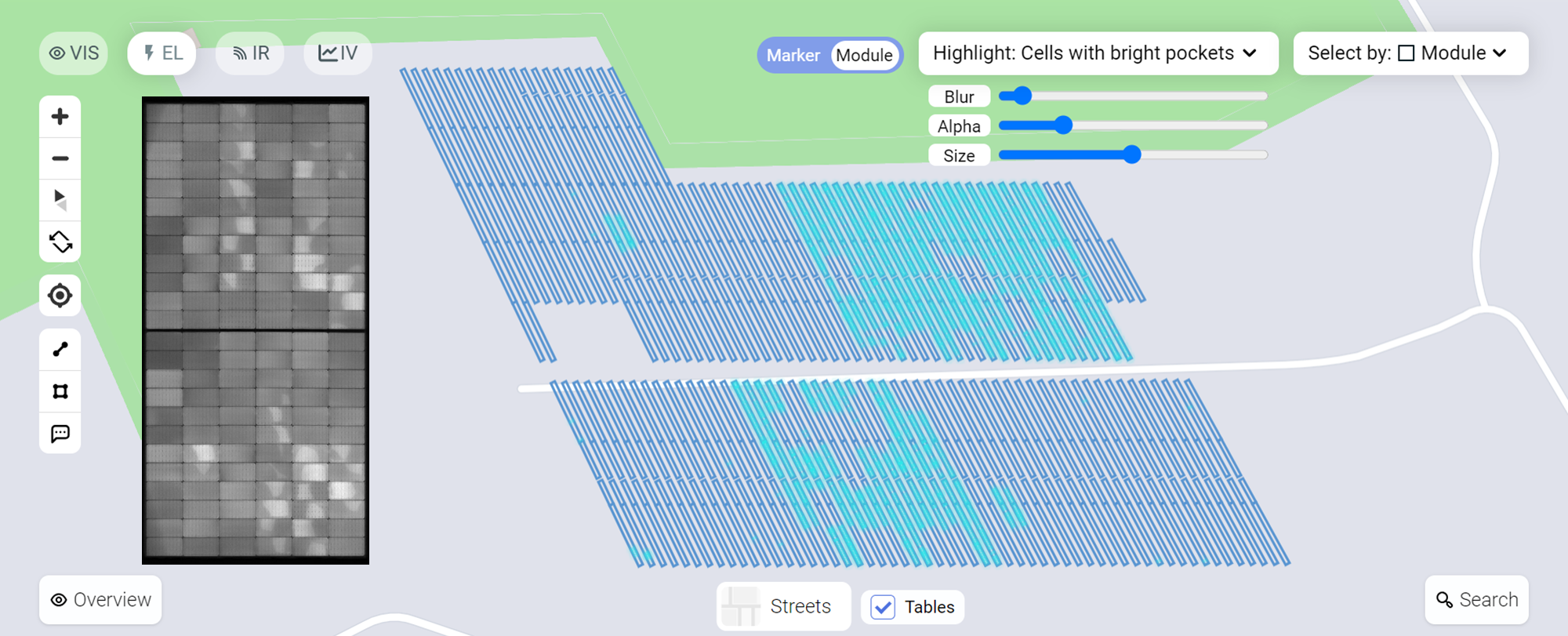1568x636 pixels.
Task: Adjust the Blur slider
Action: click(1133, 96)
